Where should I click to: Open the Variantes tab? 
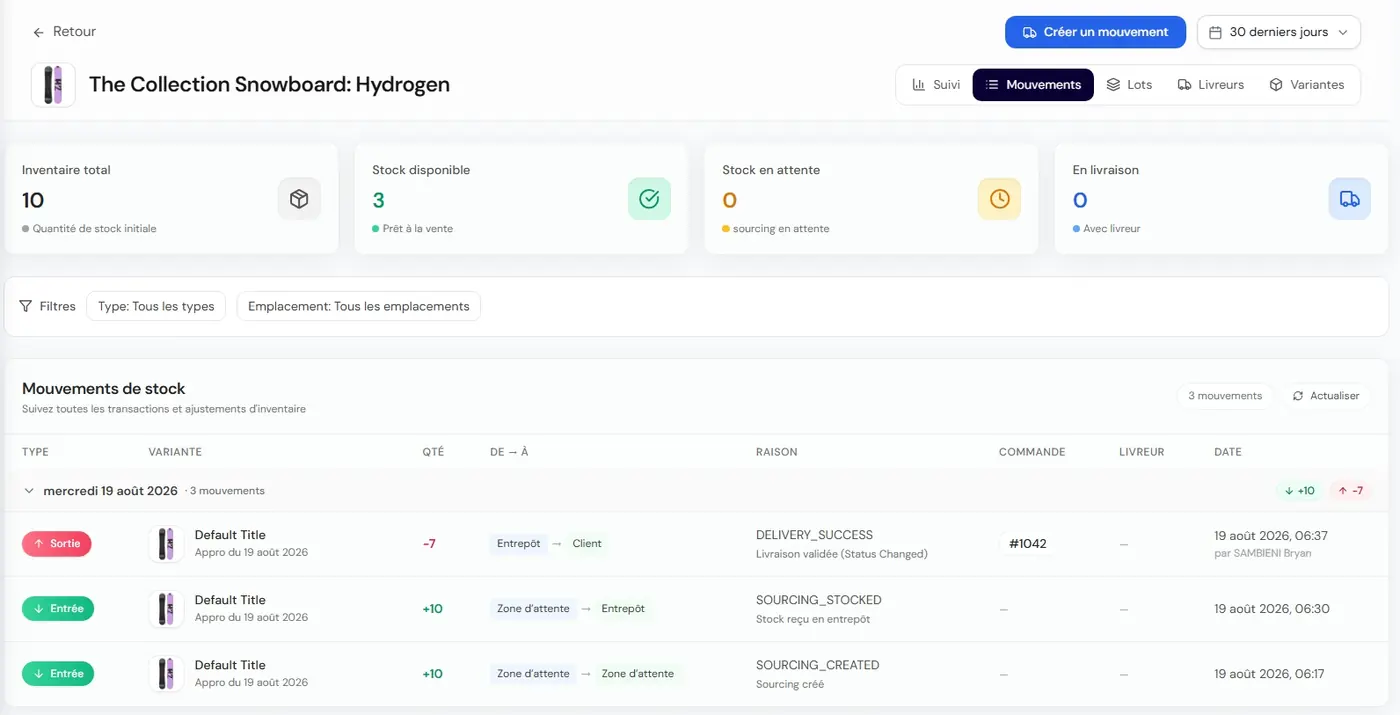[x=1306, y=85]
